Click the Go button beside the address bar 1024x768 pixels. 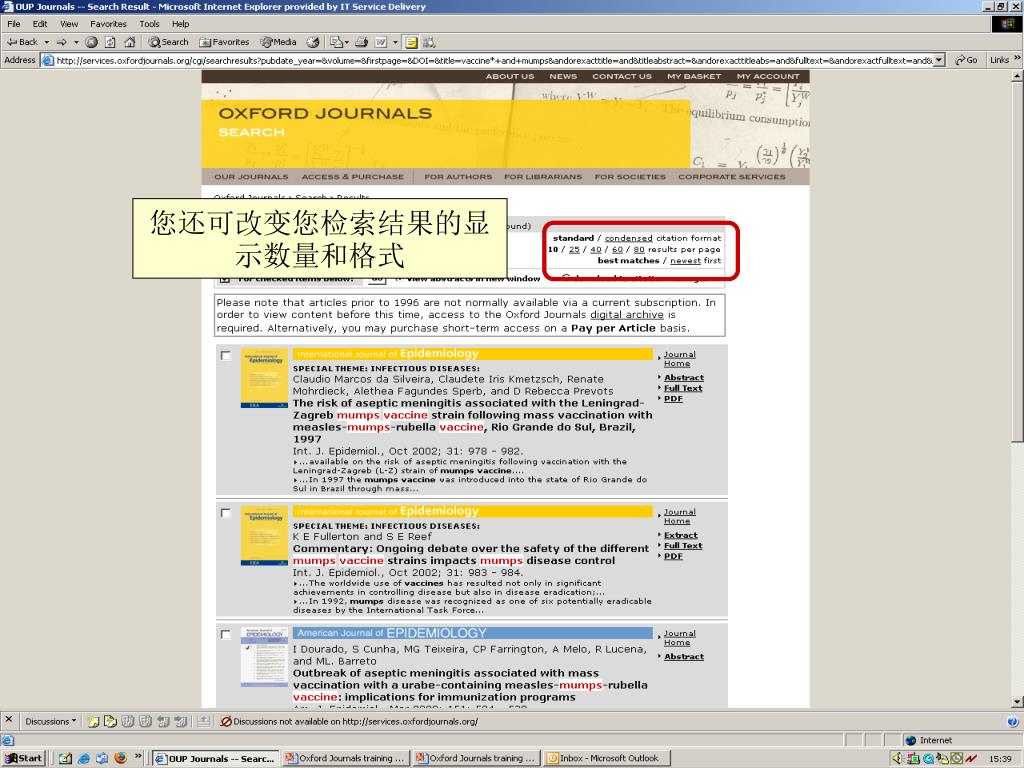click(967, 60)
